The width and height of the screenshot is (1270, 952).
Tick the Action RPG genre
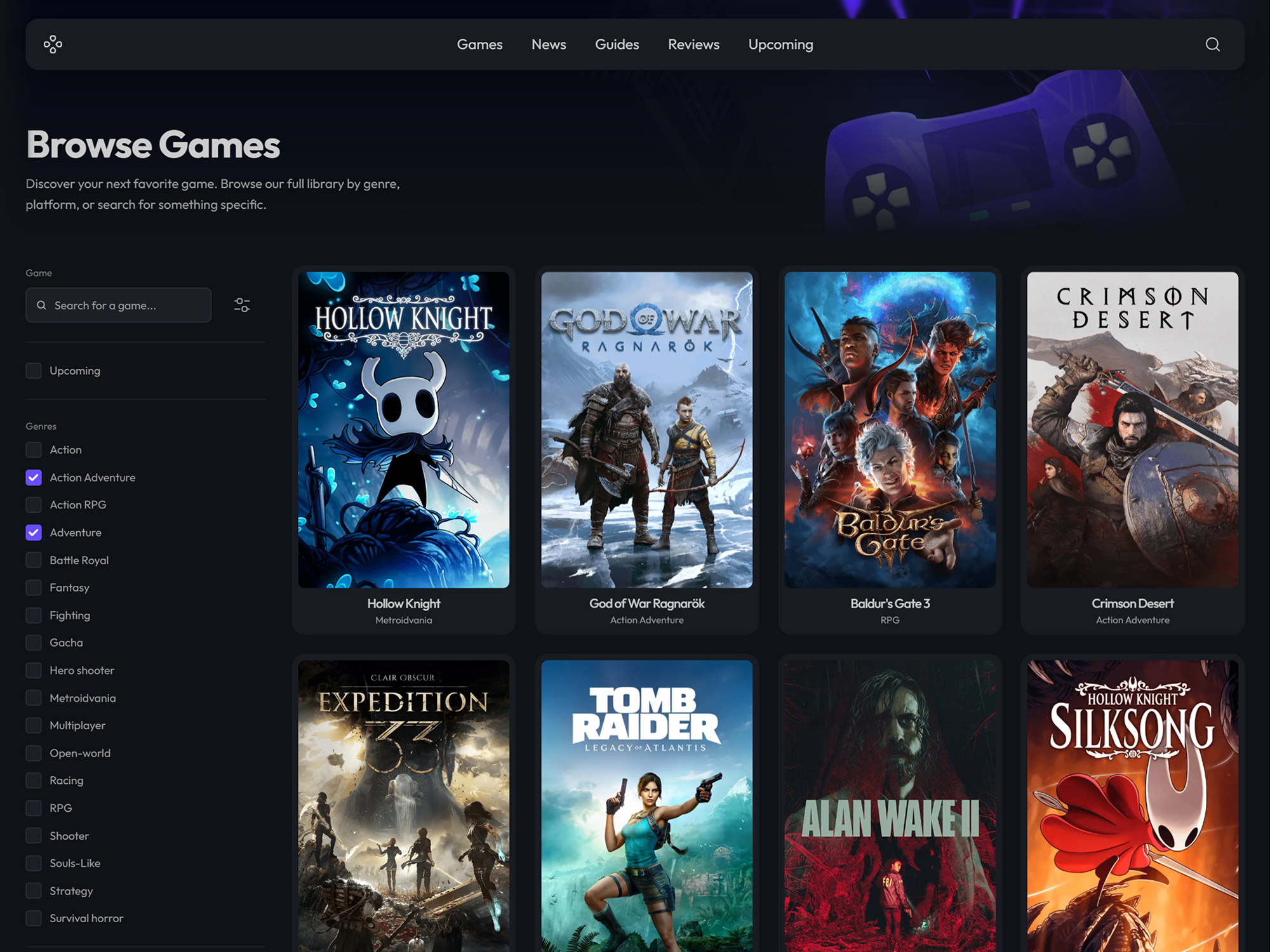pyautogui.click(x=34, y=505)
